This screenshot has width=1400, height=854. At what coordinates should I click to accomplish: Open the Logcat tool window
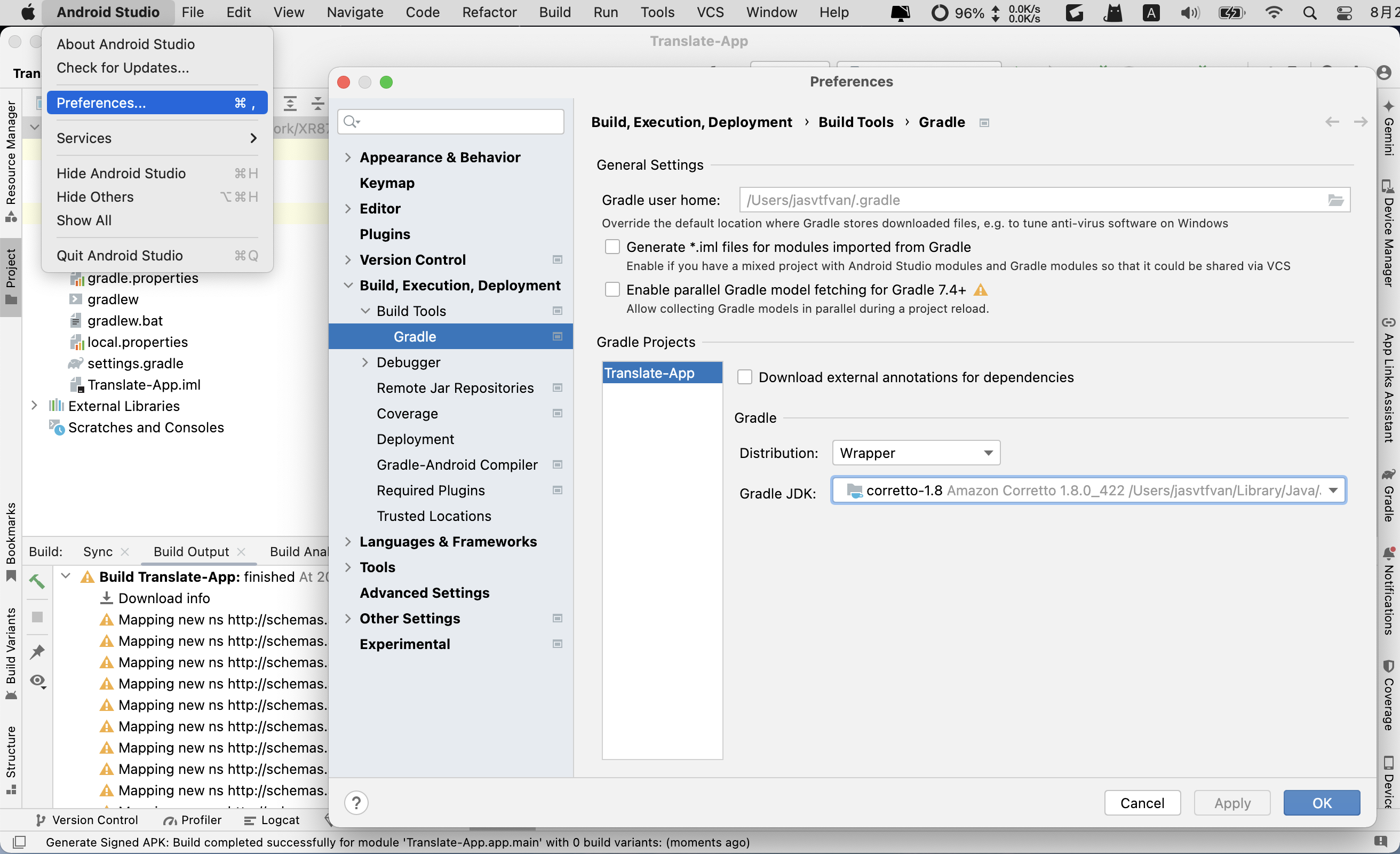coord(272,819)
